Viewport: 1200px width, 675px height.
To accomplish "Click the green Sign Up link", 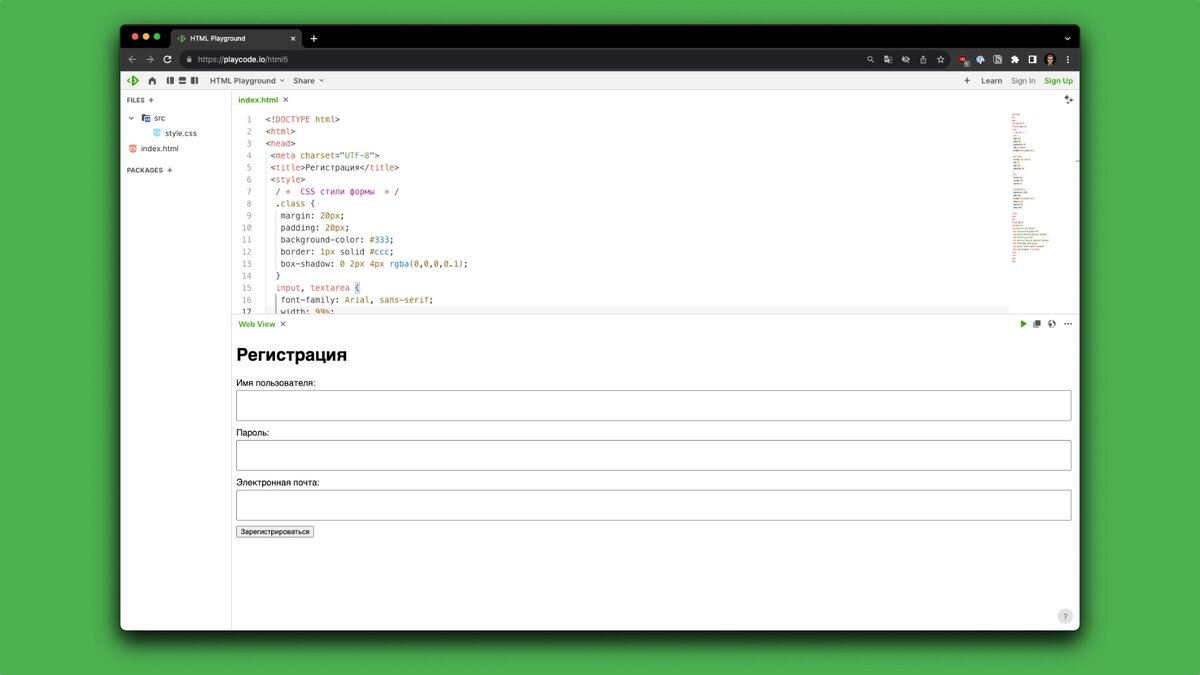I will point(1058,81).
